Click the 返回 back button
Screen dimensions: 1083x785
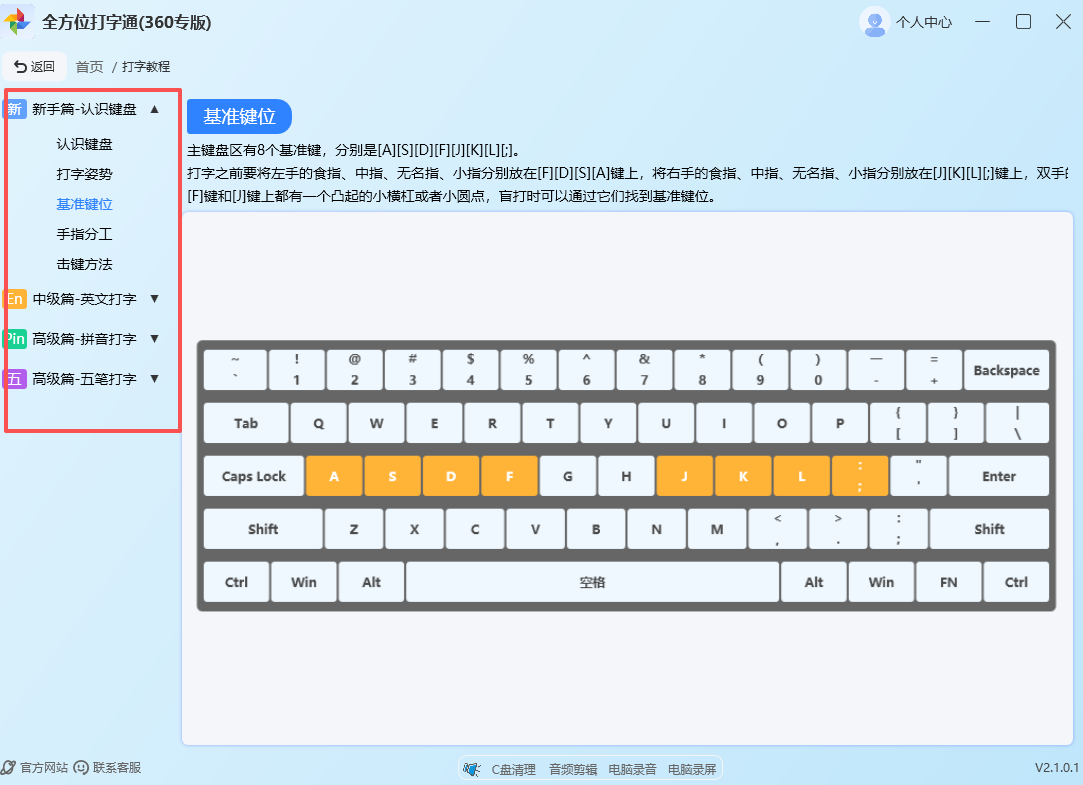coord(34,66)
